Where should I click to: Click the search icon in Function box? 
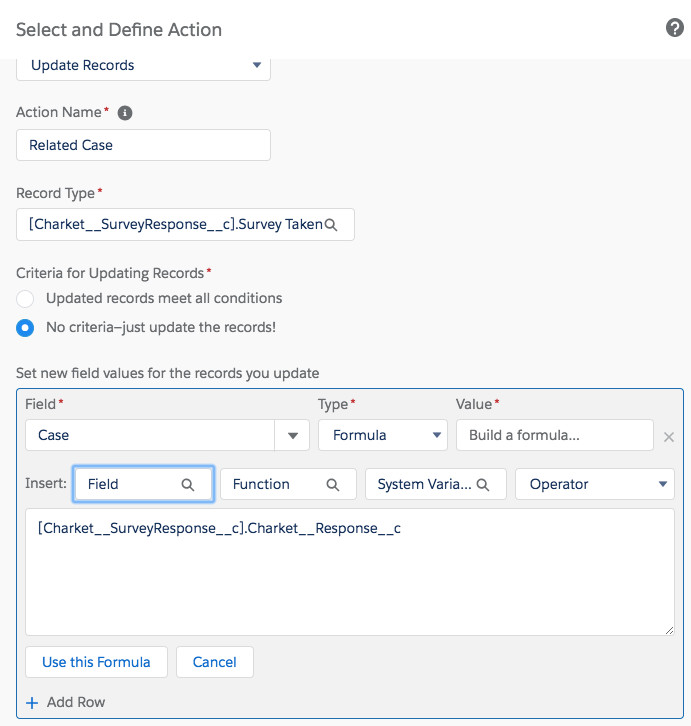333,484
